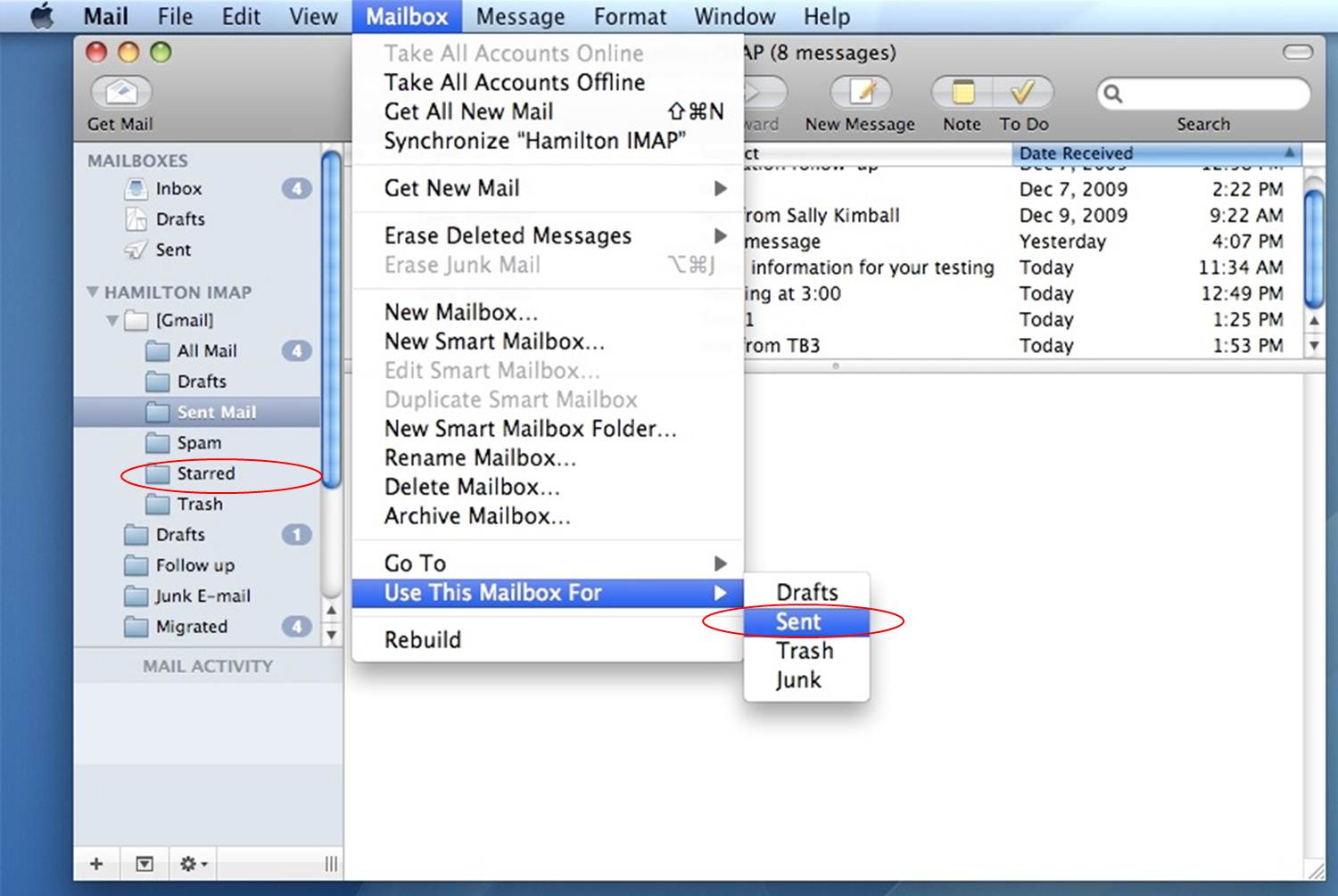Select Trash in the submenu
1338x896 pixels.
click(x=806, y=651)
